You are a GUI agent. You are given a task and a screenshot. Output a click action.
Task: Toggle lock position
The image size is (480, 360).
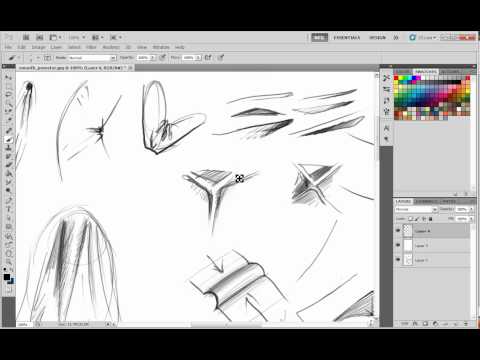pyautogui.click(x=424, y=219)
